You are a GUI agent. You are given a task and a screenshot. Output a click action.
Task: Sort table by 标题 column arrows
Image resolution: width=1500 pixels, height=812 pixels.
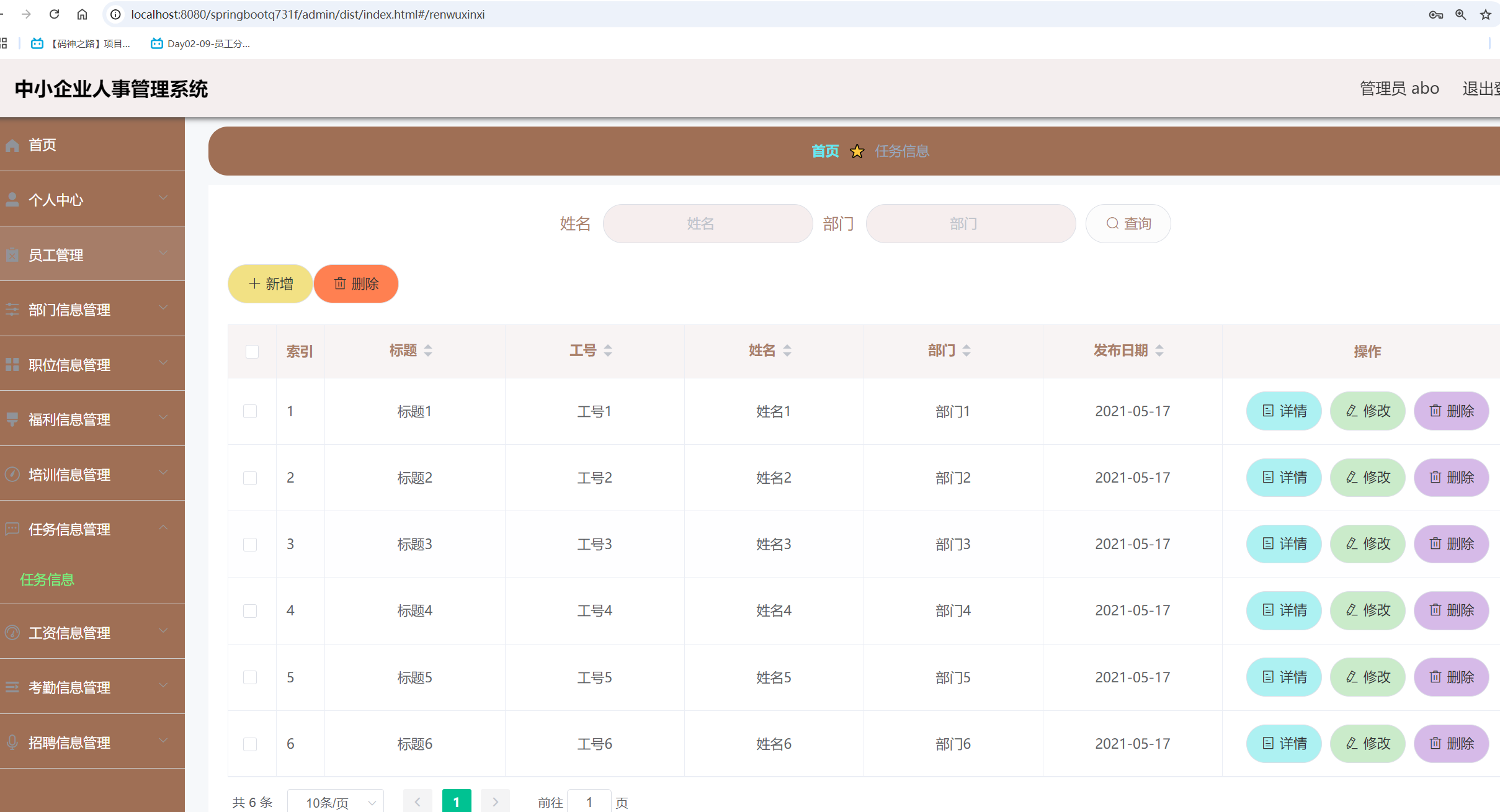pos(428,350)
